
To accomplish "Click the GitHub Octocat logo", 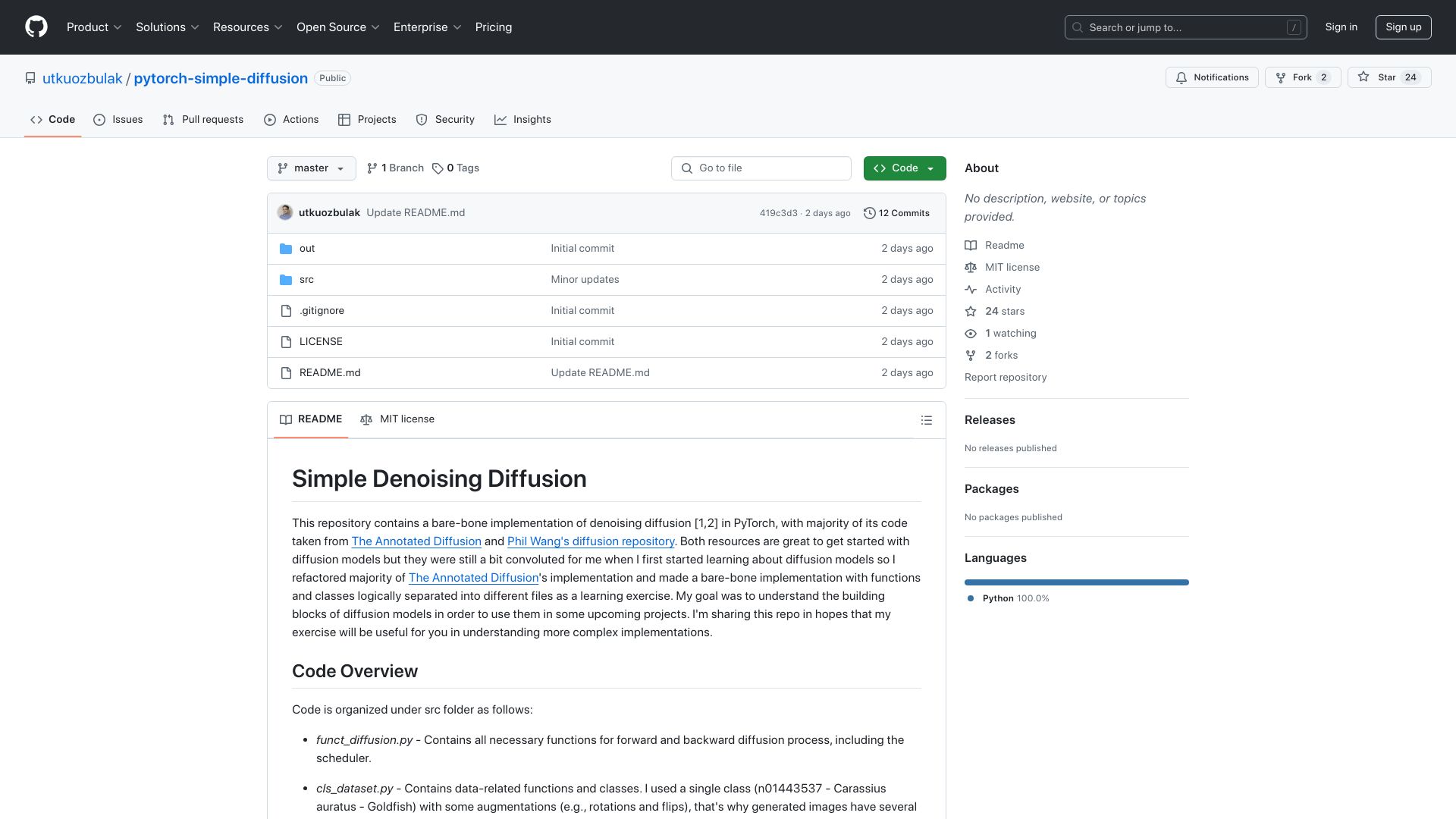I will pos(36,27).
